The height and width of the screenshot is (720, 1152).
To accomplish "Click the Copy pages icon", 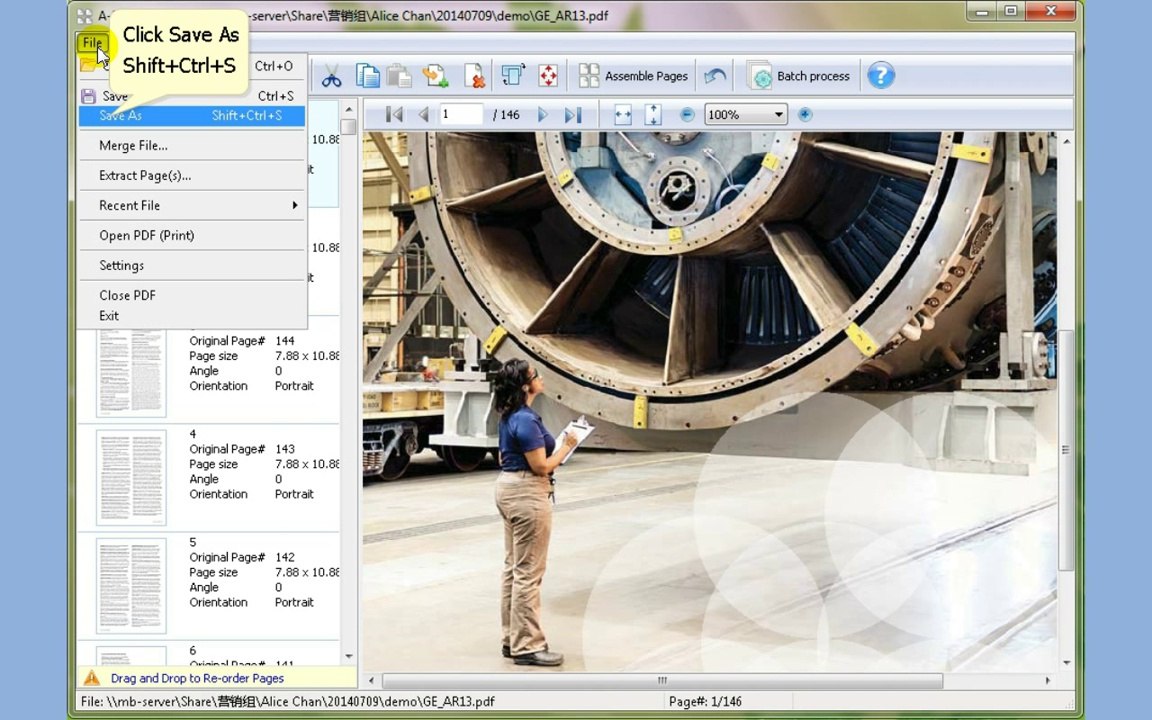I will [368, 76].
